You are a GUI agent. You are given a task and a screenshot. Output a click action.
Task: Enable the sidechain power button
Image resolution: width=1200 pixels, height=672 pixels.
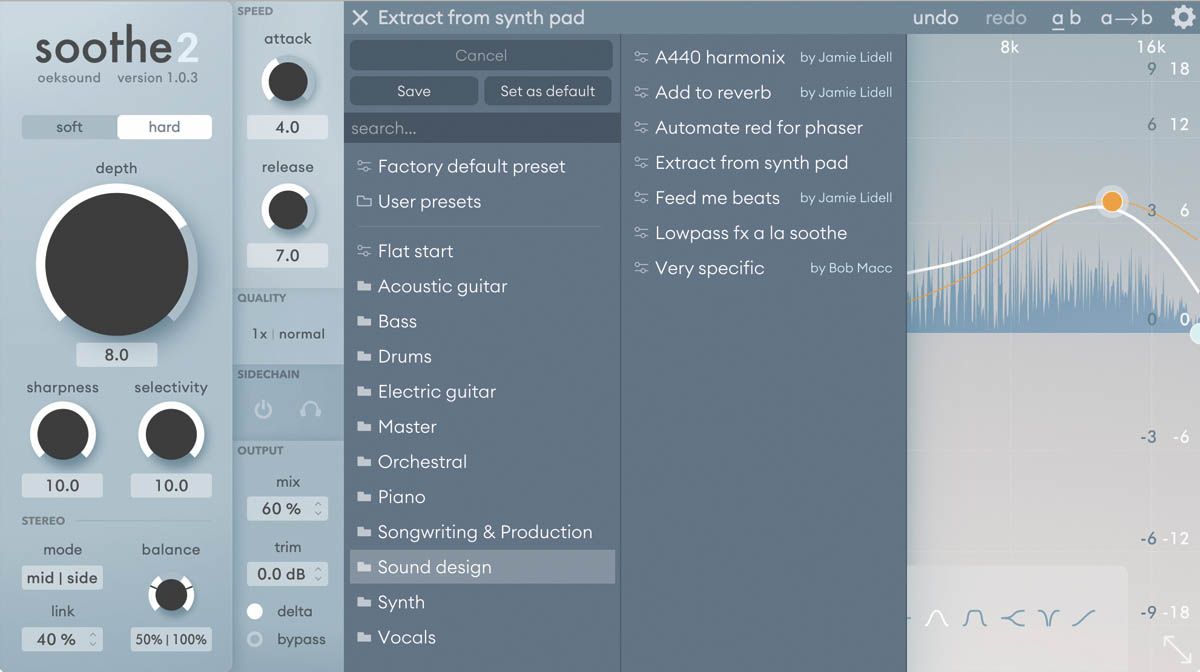point(263,409)
